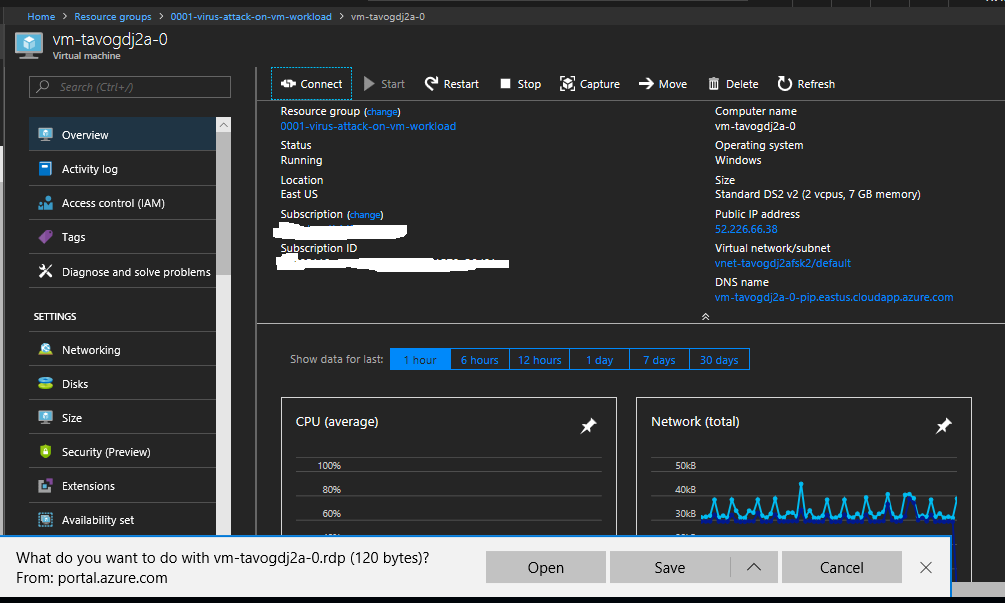Click the greyed Start play icon
This screenshot has height=603, width=1005.
(x=369, y=84)
